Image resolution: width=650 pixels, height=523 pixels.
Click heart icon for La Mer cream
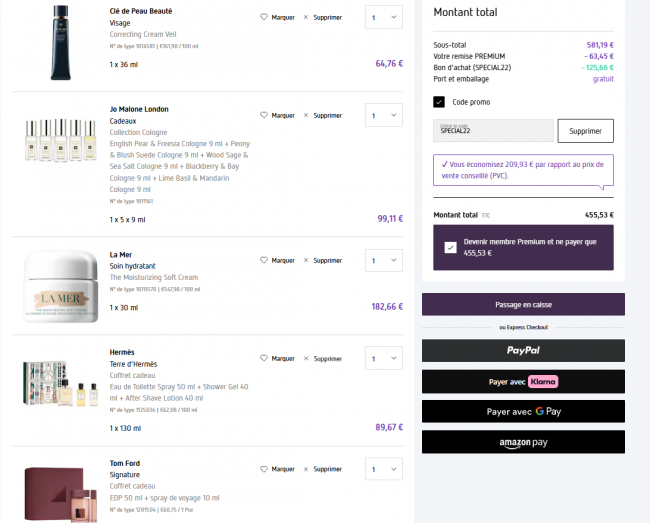[x=264, y=260]
